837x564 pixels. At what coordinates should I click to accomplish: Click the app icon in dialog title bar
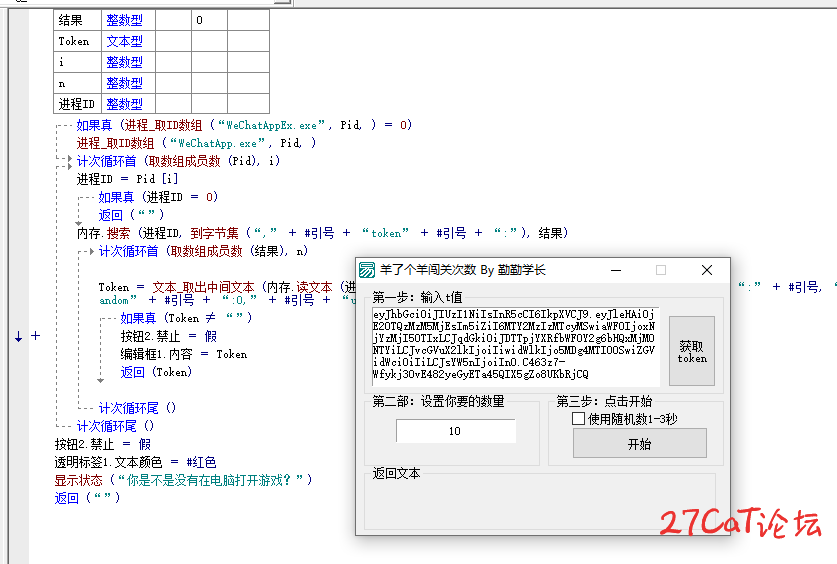click(x=367, y=270)
